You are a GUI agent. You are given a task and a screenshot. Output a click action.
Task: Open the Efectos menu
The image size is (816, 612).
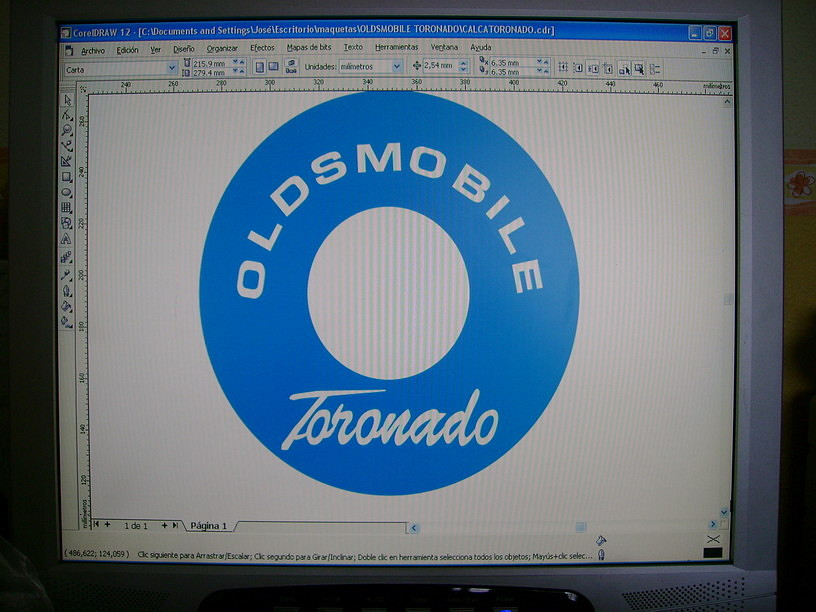262,48
